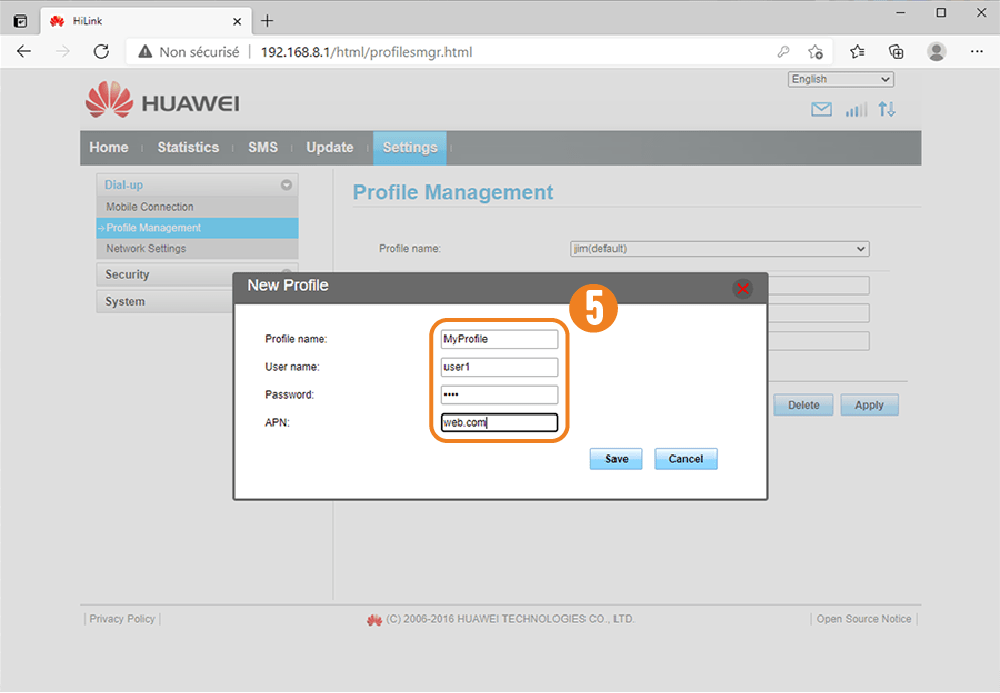The width and height of the screenshot is (1000, 693).
Task: Click the dialog Profile name field
Action: (499, 339)
